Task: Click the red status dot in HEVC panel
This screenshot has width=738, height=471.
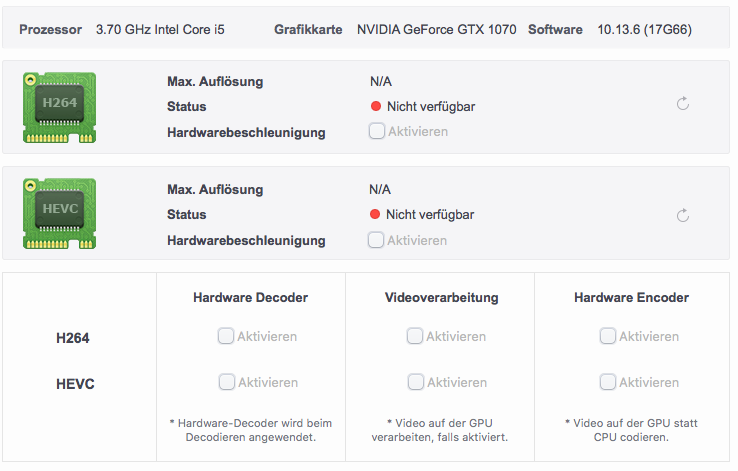Action: [x=376, y=214]
